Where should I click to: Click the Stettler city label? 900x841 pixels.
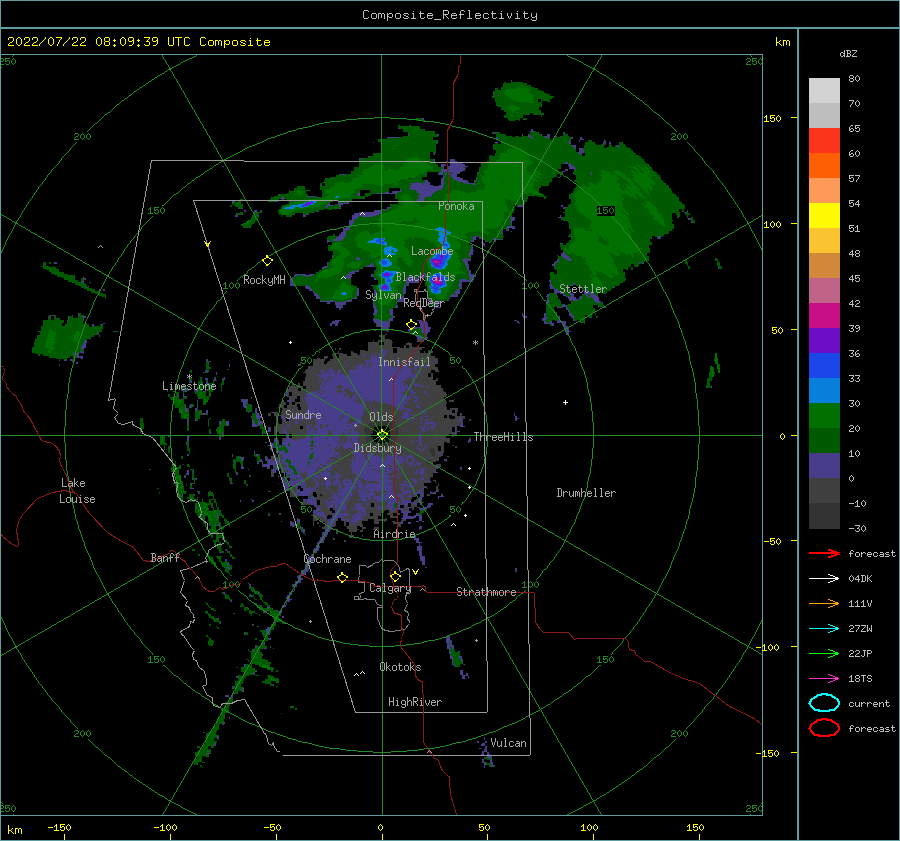click(x=583, y=289)
